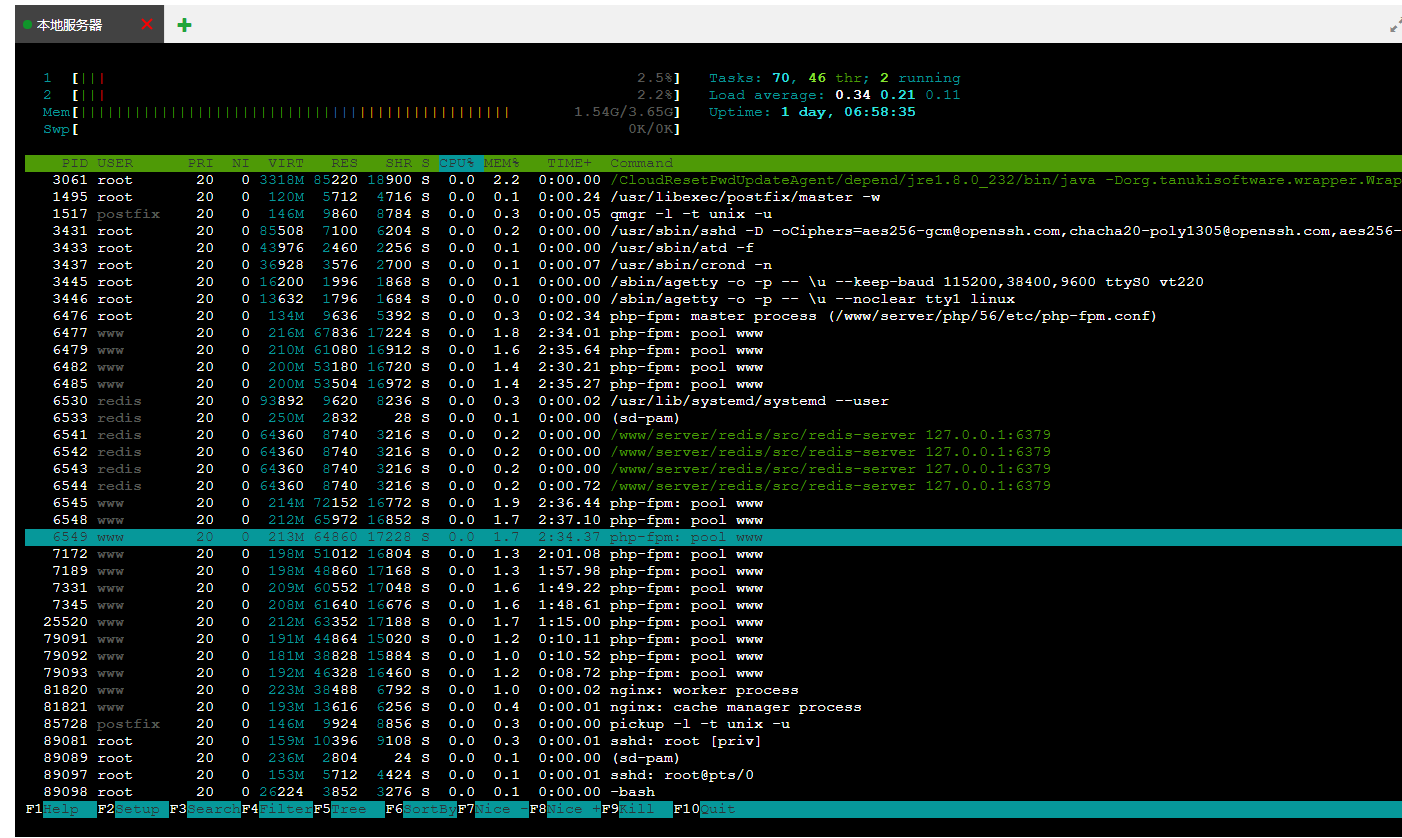Screen dimensions: 1402x838
Task: Click F7 Nice - to raise priority
Action: [493, 809]
